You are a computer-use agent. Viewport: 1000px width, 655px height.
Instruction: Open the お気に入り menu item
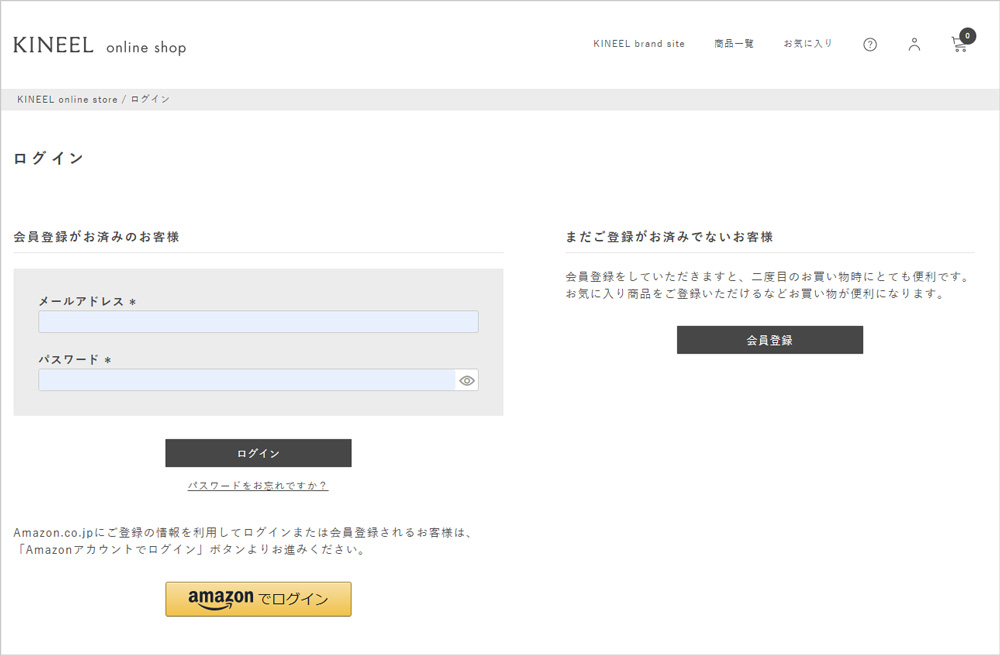808,44
